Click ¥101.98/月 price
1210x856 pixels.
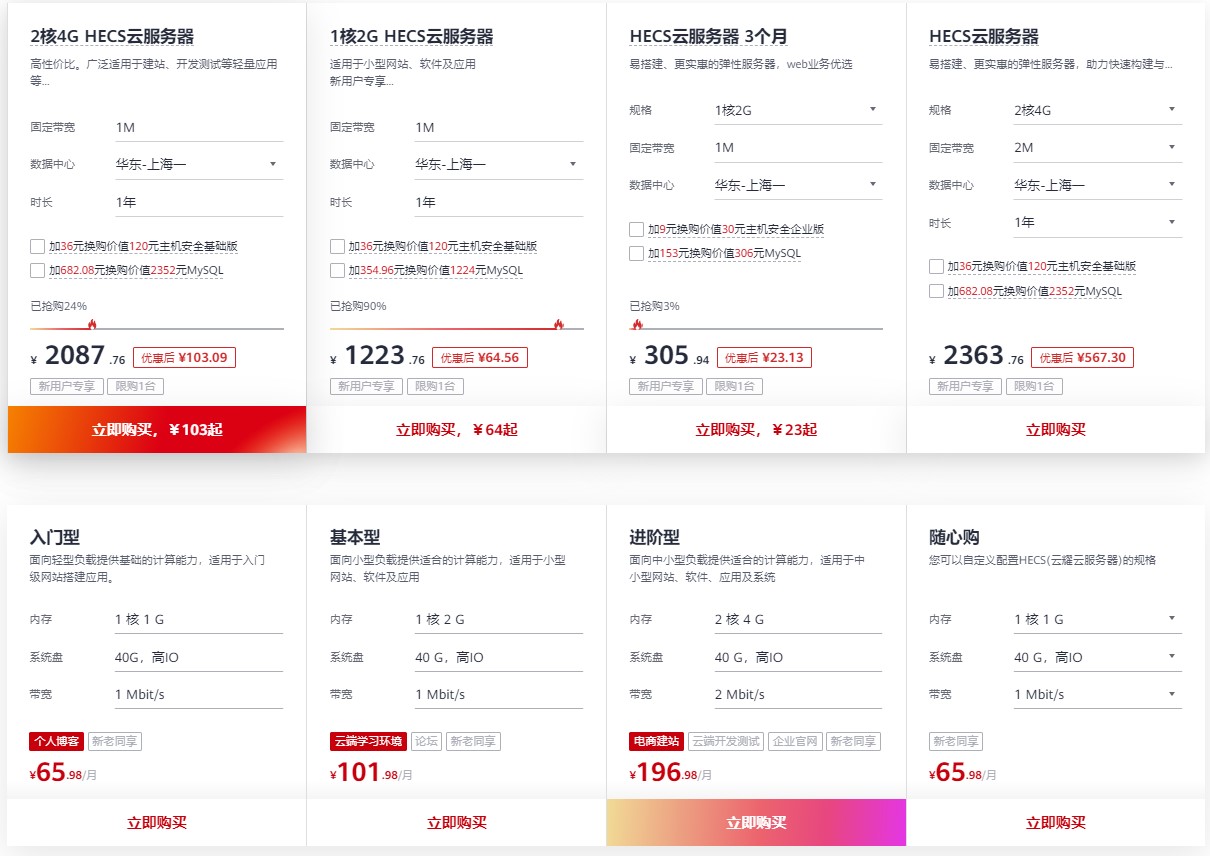tap(371, 772)
